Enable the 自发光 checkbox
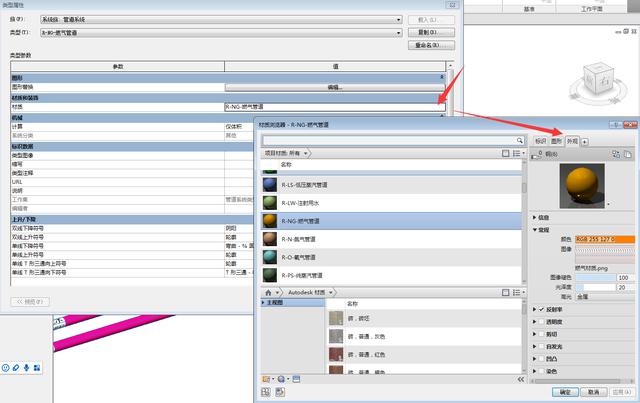This screenshot has height=403, width=640. point(541,346)
